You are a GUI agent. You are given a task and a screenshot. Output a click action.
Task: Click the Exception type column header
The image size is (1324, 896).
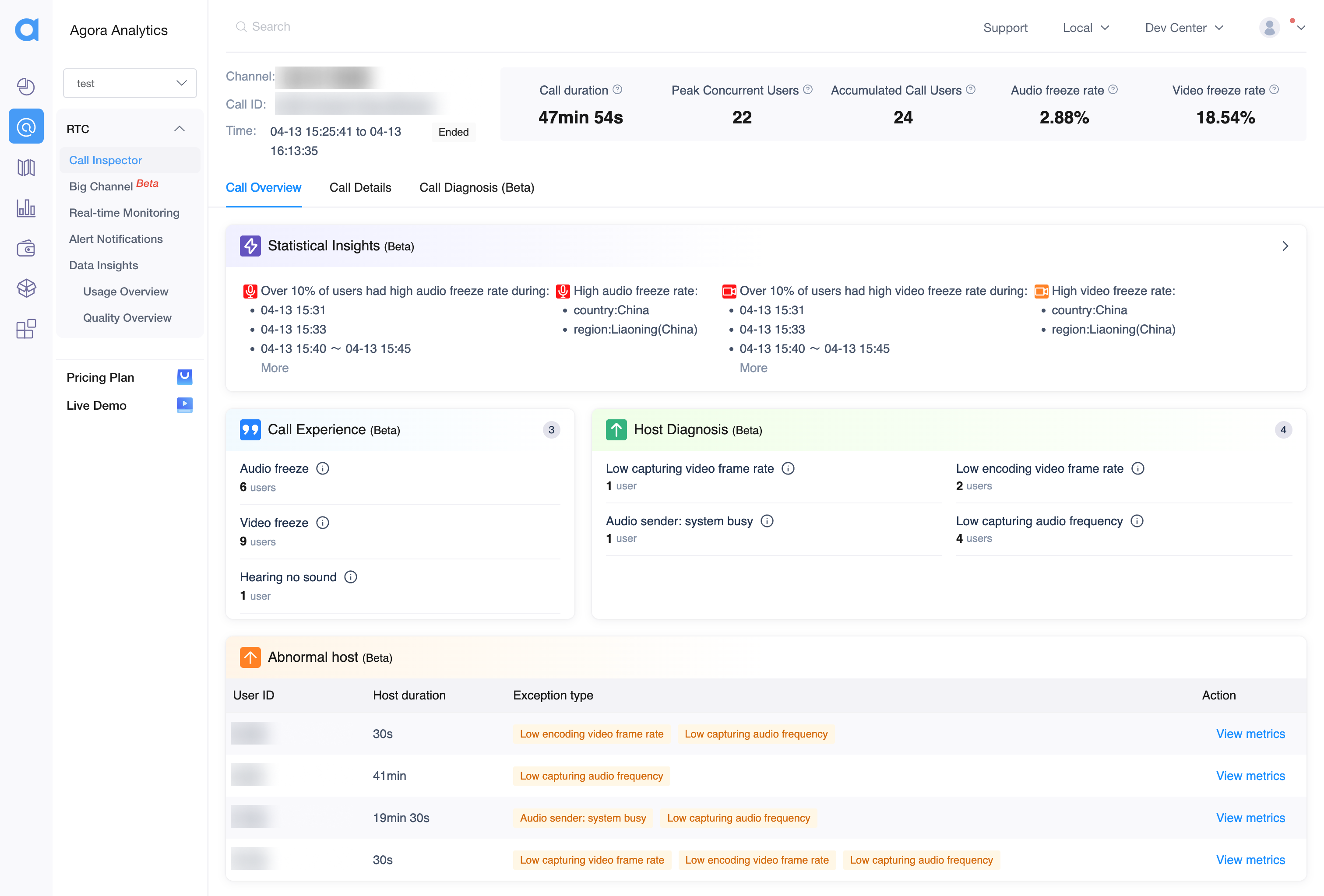553,695
